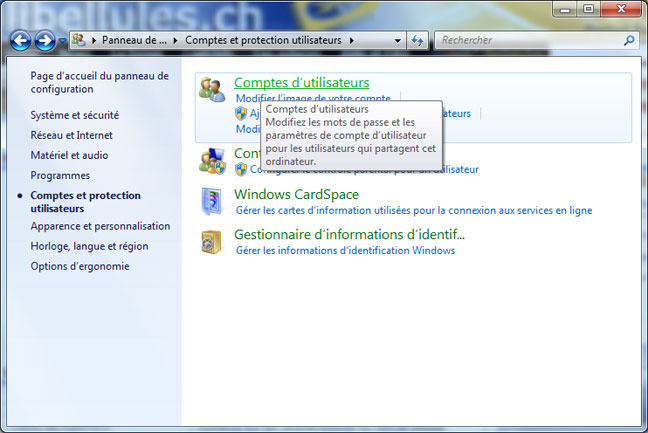Click the Windows CardSpace icon
This screenshot has height=433, width=648.
212,202
